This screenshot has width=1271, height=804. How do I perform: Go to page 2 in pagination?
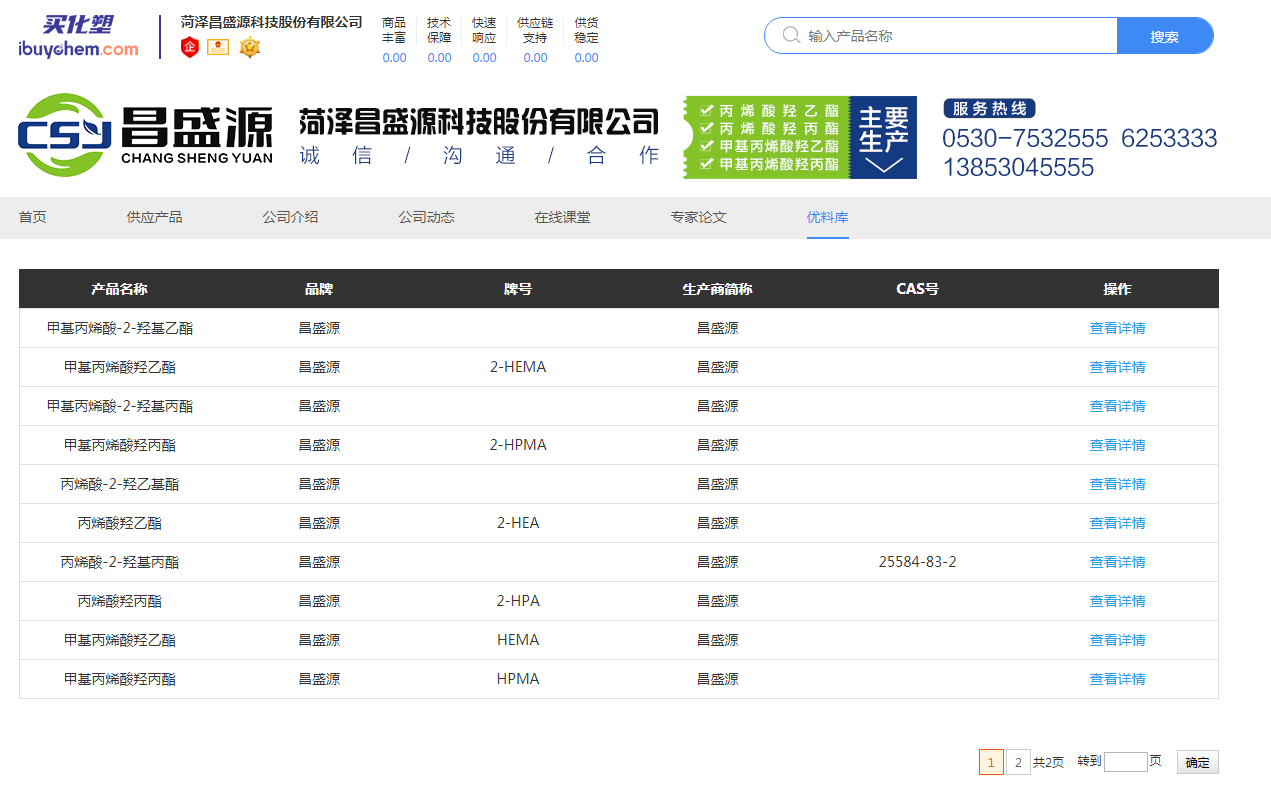point(1018,762)
